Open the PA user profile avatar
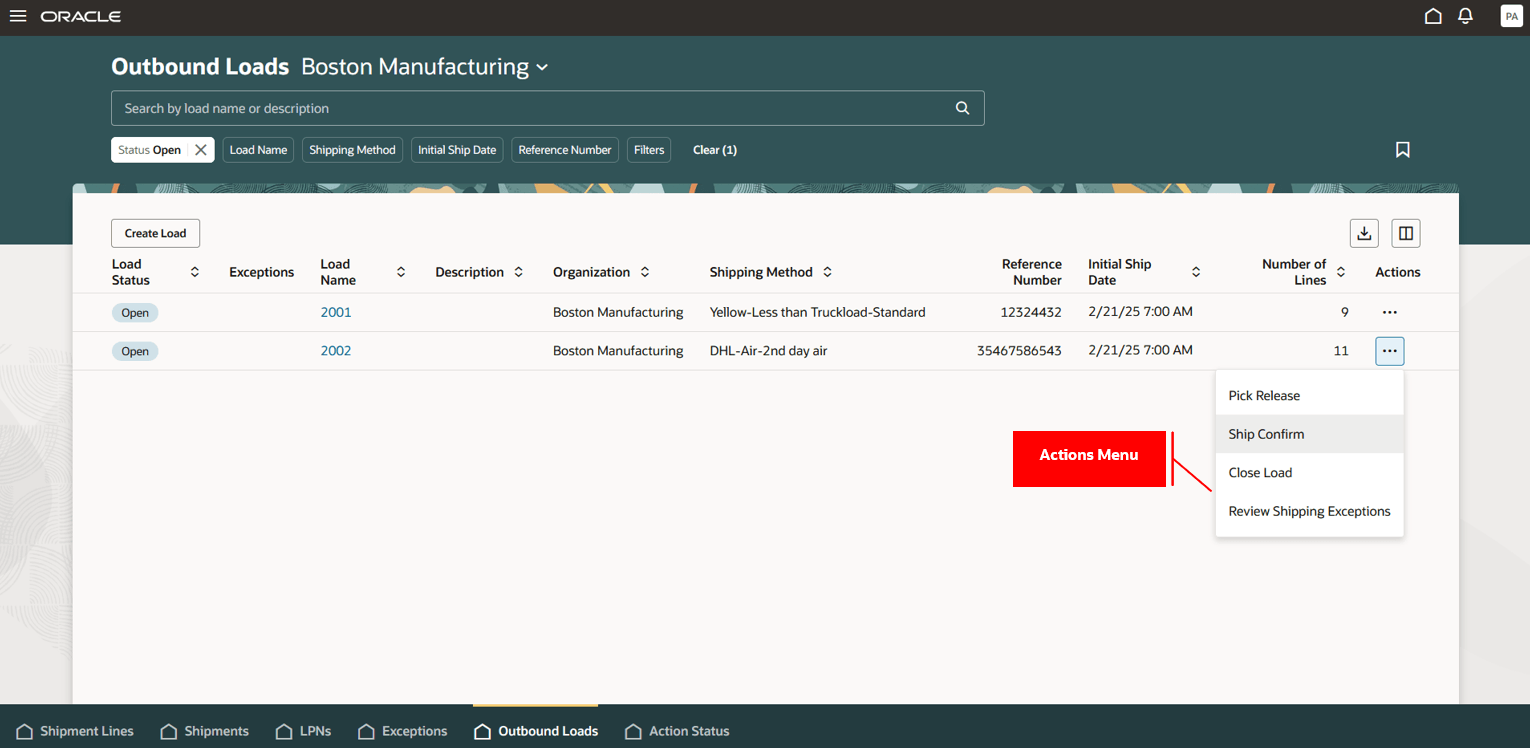The height and width of the screenshot is (748, 1530). coord(1511,16)
